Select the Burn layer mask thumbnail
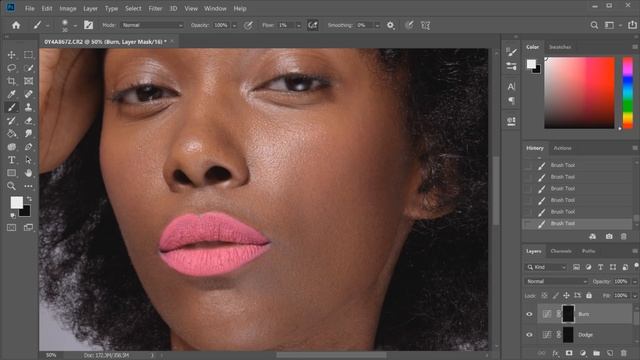The width and height of the screenshot is (640, 360). pos(568,314)
